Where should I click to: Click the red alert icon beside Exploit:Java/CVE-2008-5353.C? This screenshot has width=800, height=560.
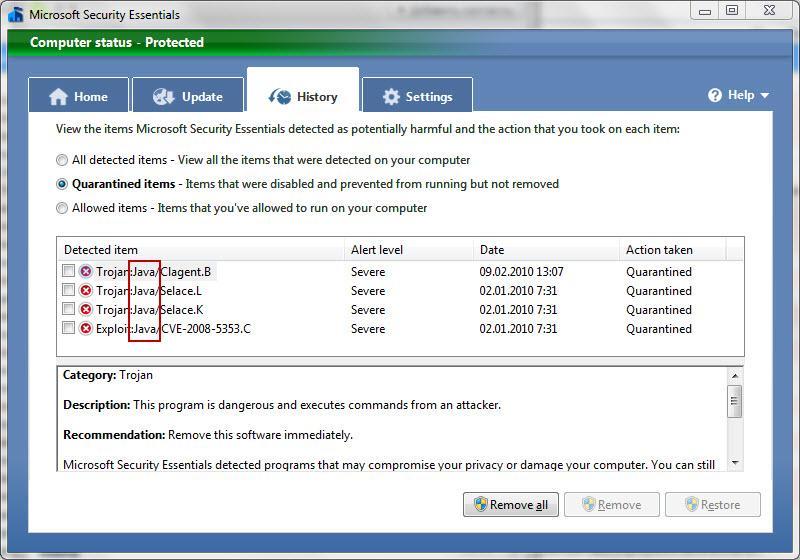[x=86, y=329]
